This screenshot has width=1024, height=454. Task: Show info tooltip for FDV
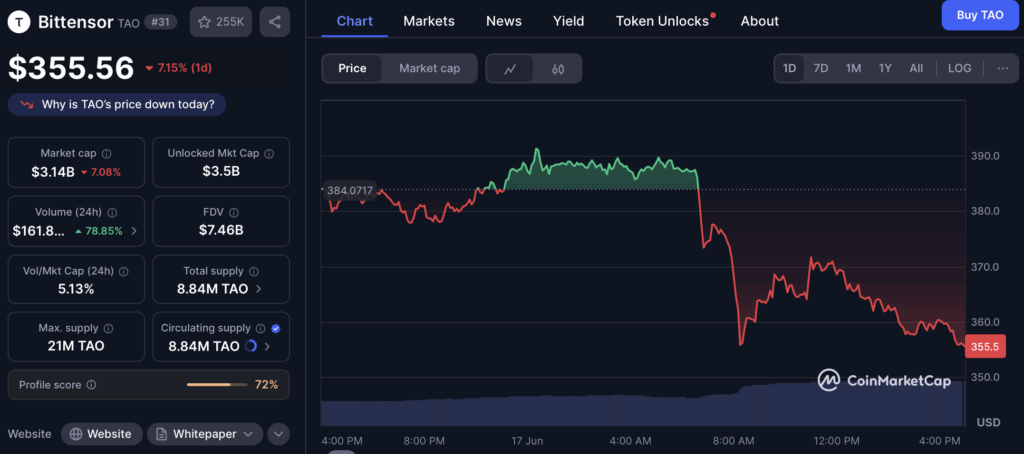(x=234, y=212)
